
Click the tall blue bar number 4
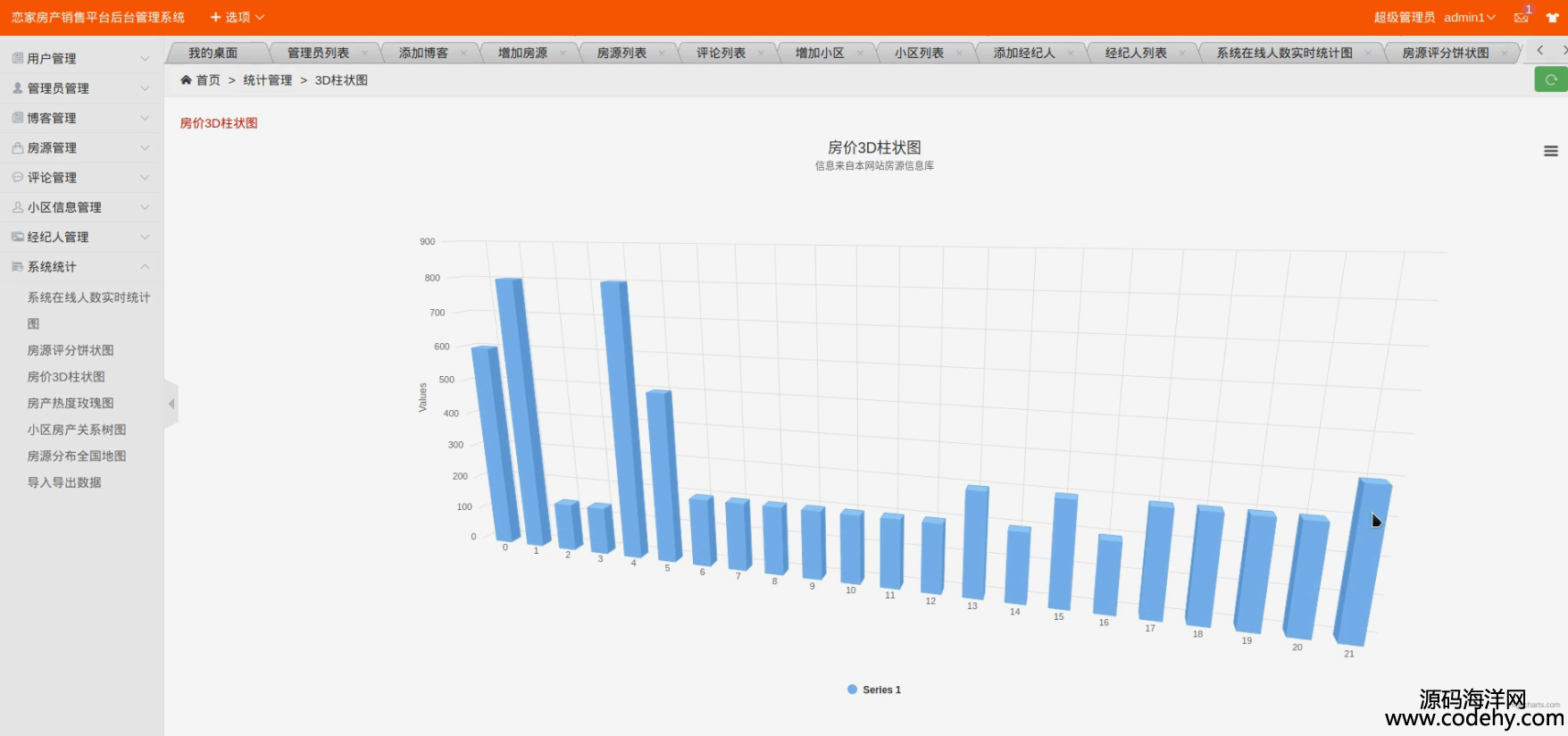tap(625, 418)
